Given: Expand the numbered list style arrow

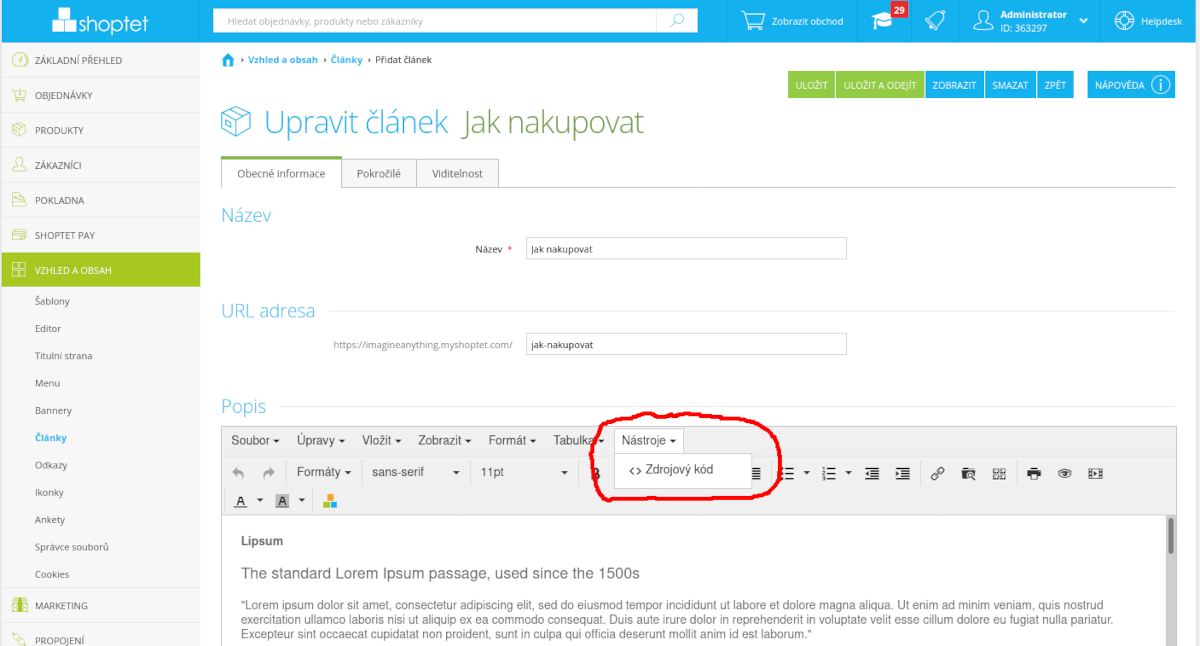Looking at the screenshot, I should coord(848,473).
